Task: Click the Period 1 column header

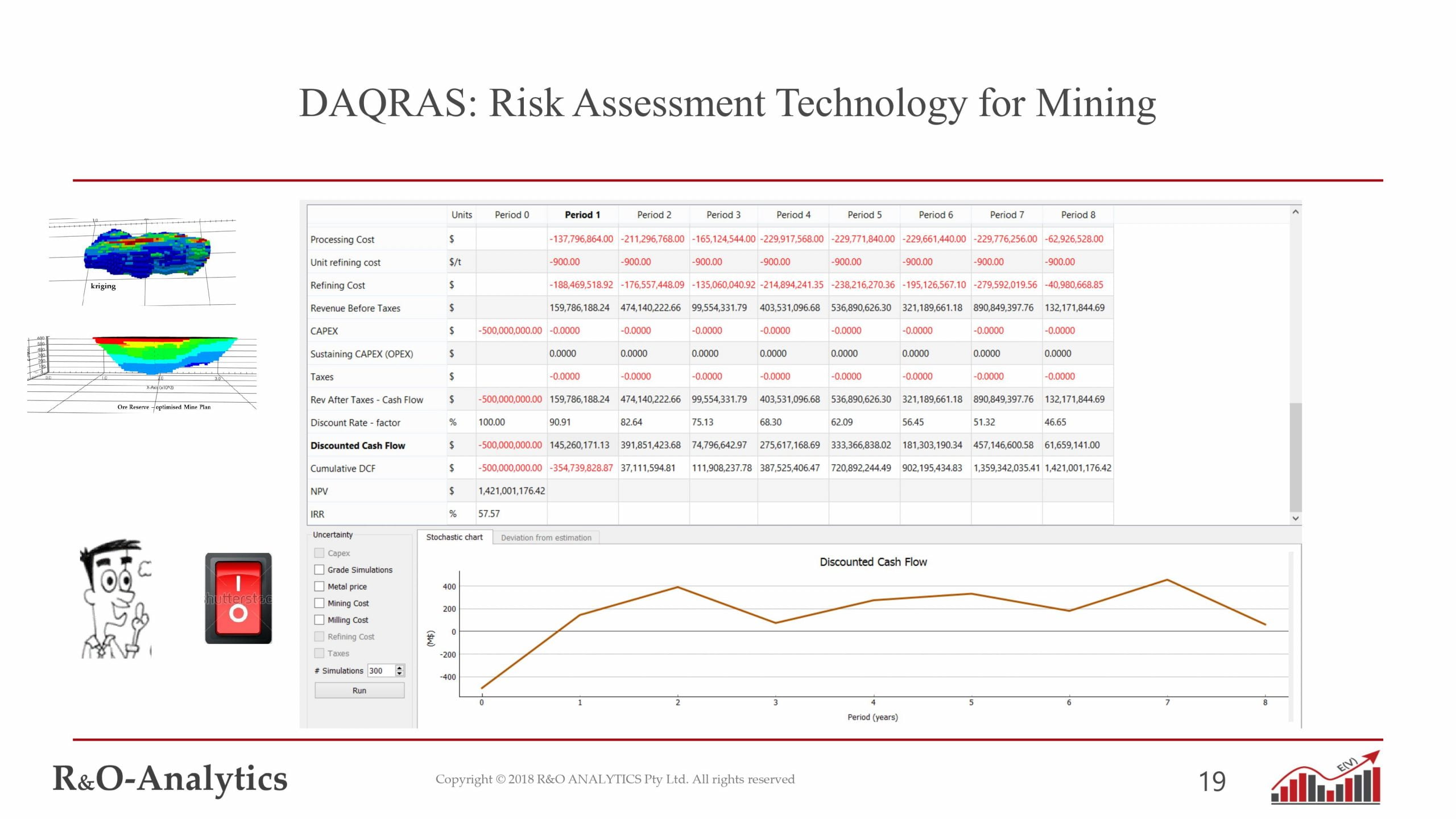Action: point(582,215)
